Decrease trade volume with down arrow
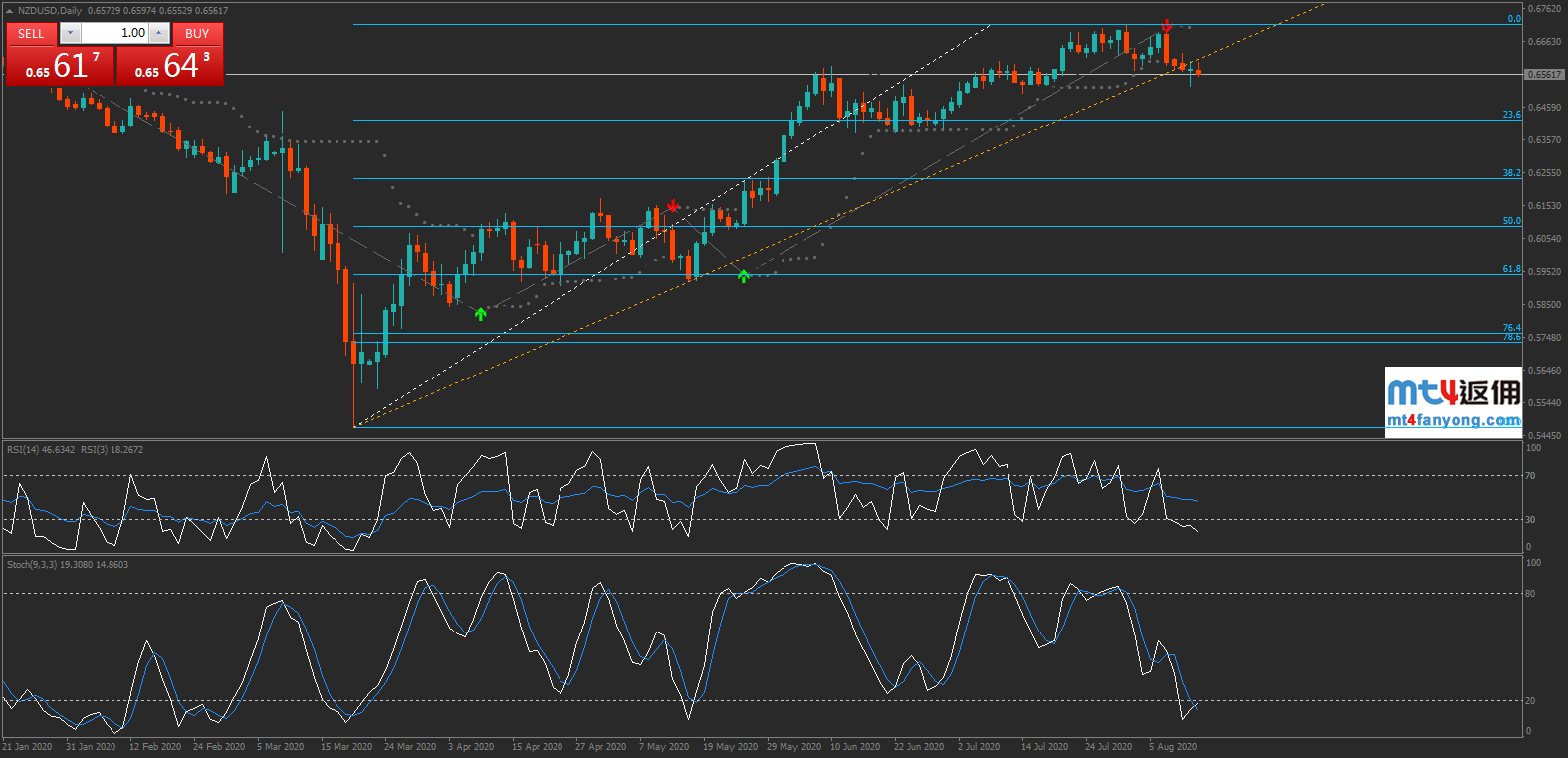The width and height of the screenshot is (1568, 758). [70, 34]
